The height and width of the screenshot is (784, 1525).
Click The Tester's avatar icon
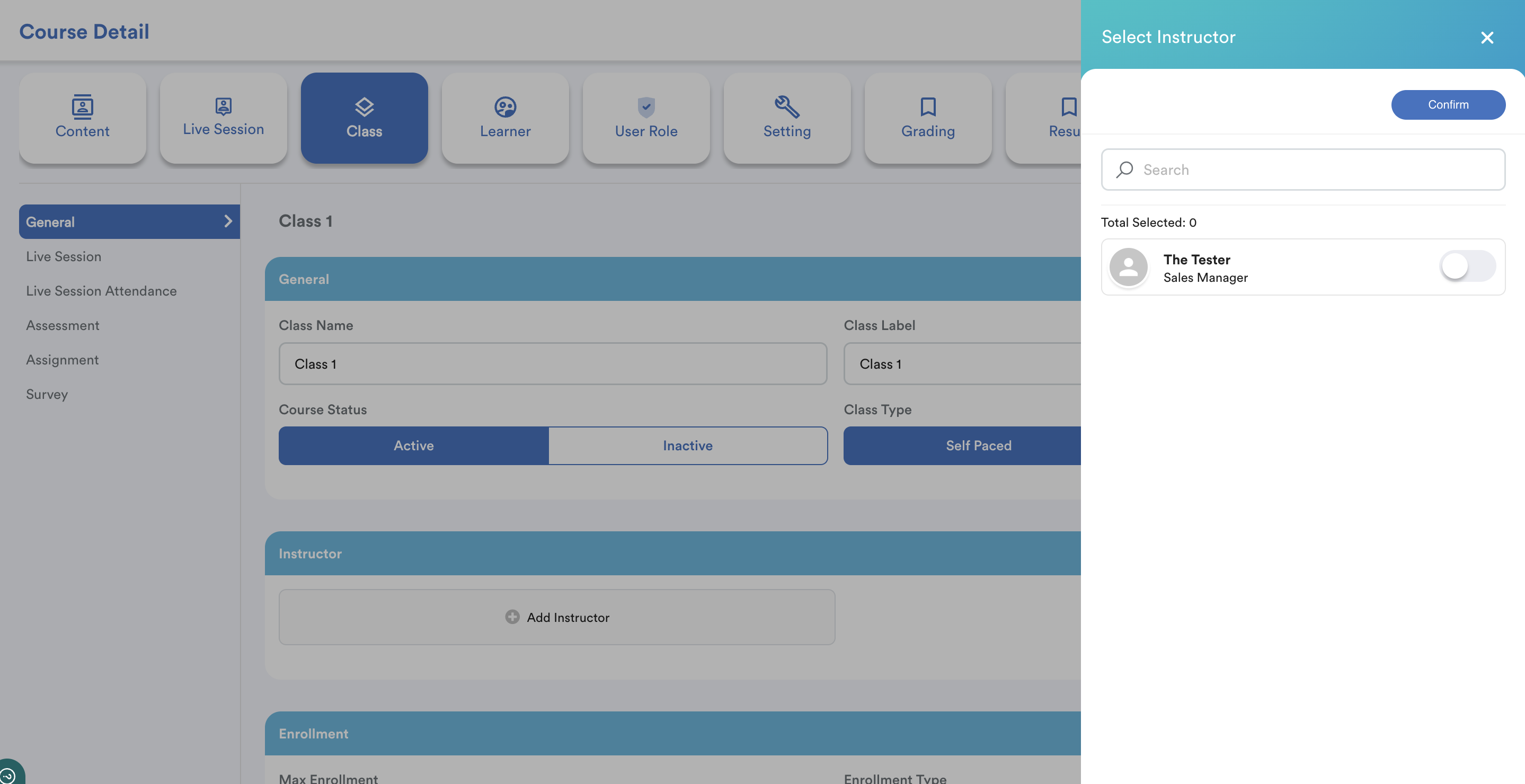click(1128, 268)
